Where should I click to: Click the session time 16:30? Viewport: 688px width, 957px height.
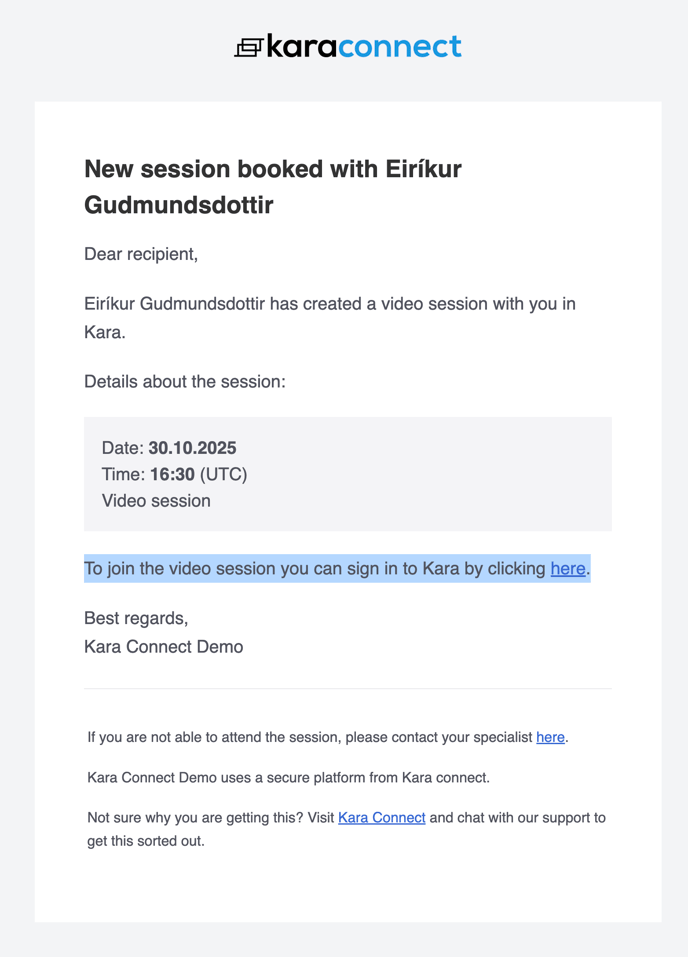tap(172, 474)
